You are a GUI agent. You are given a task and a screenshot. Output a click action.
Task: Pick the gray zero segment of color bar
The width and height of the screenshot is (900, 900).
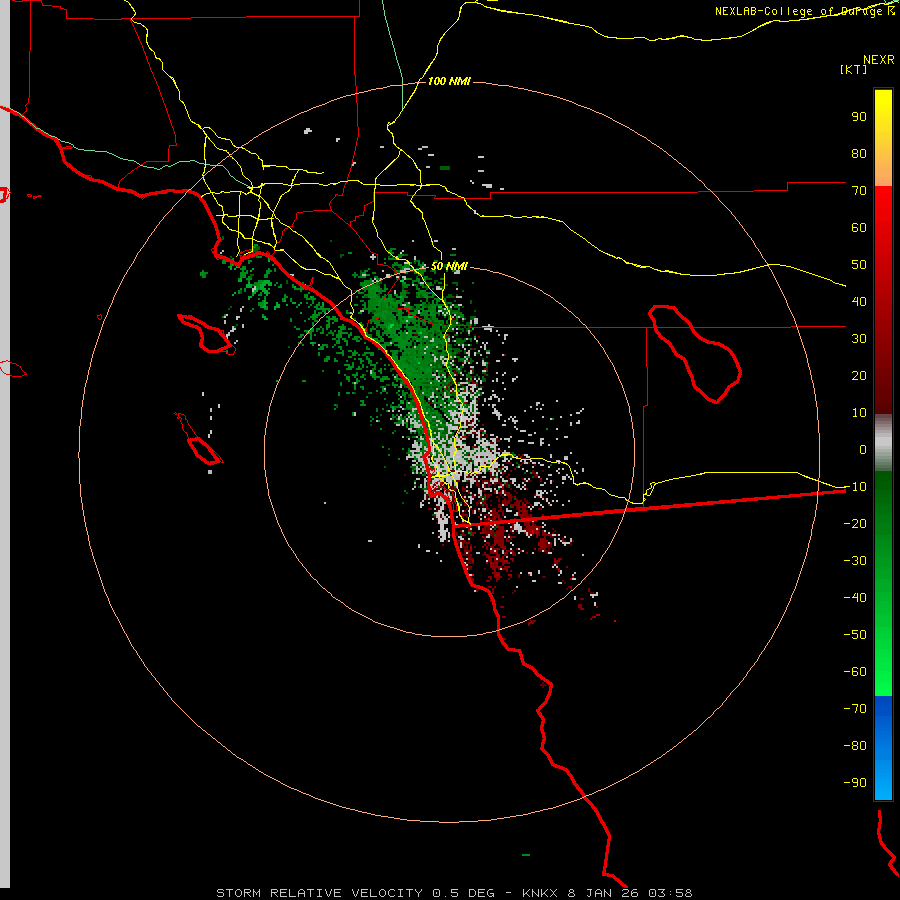[883, 443]
